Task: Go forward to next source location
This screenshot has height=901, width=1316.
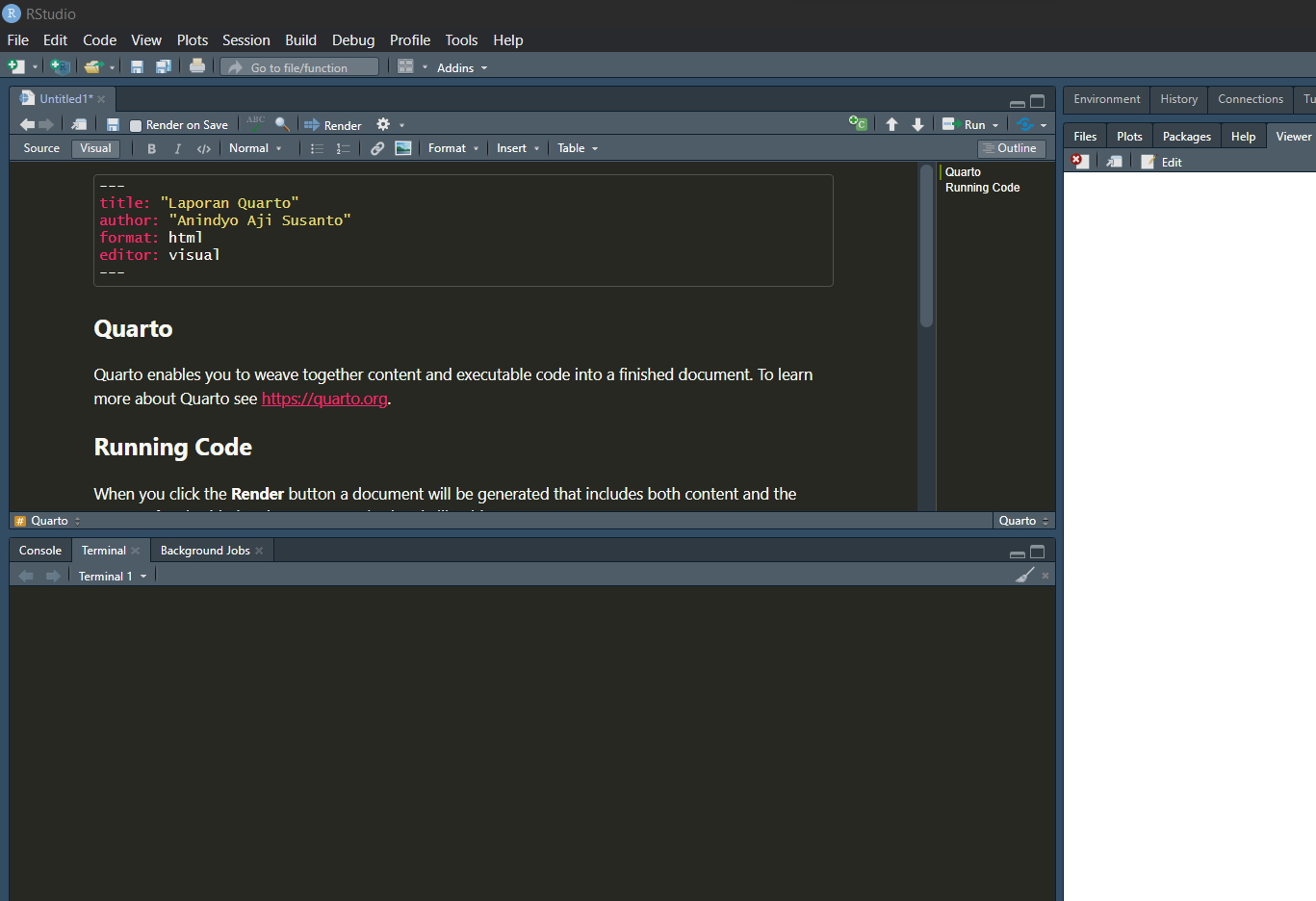Action: 46,124
